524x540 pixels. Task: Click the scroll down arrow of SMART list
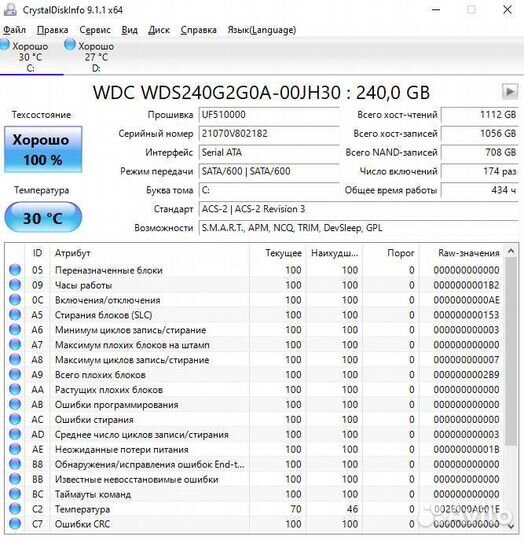point(511,526)
